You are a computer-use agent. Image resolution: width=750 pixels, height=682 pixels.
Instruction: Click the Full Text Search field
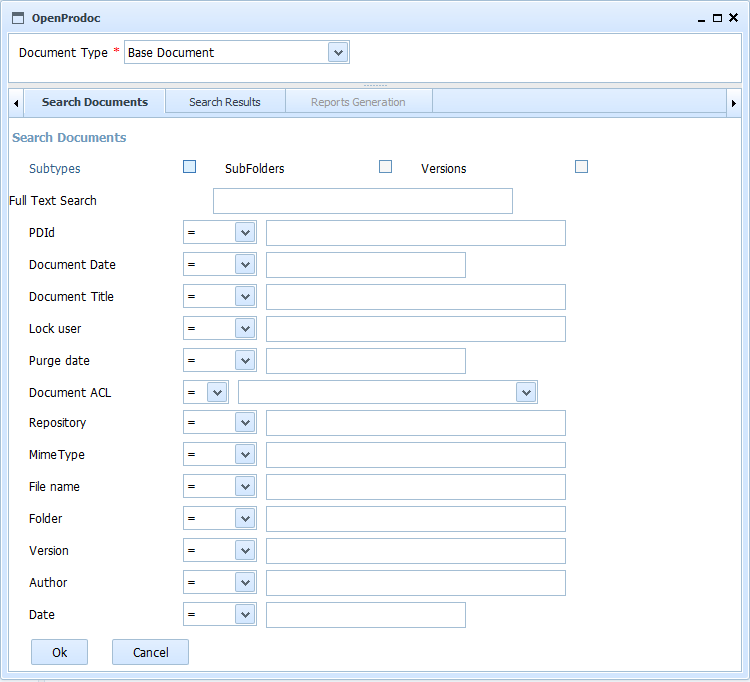click(363, 201)
